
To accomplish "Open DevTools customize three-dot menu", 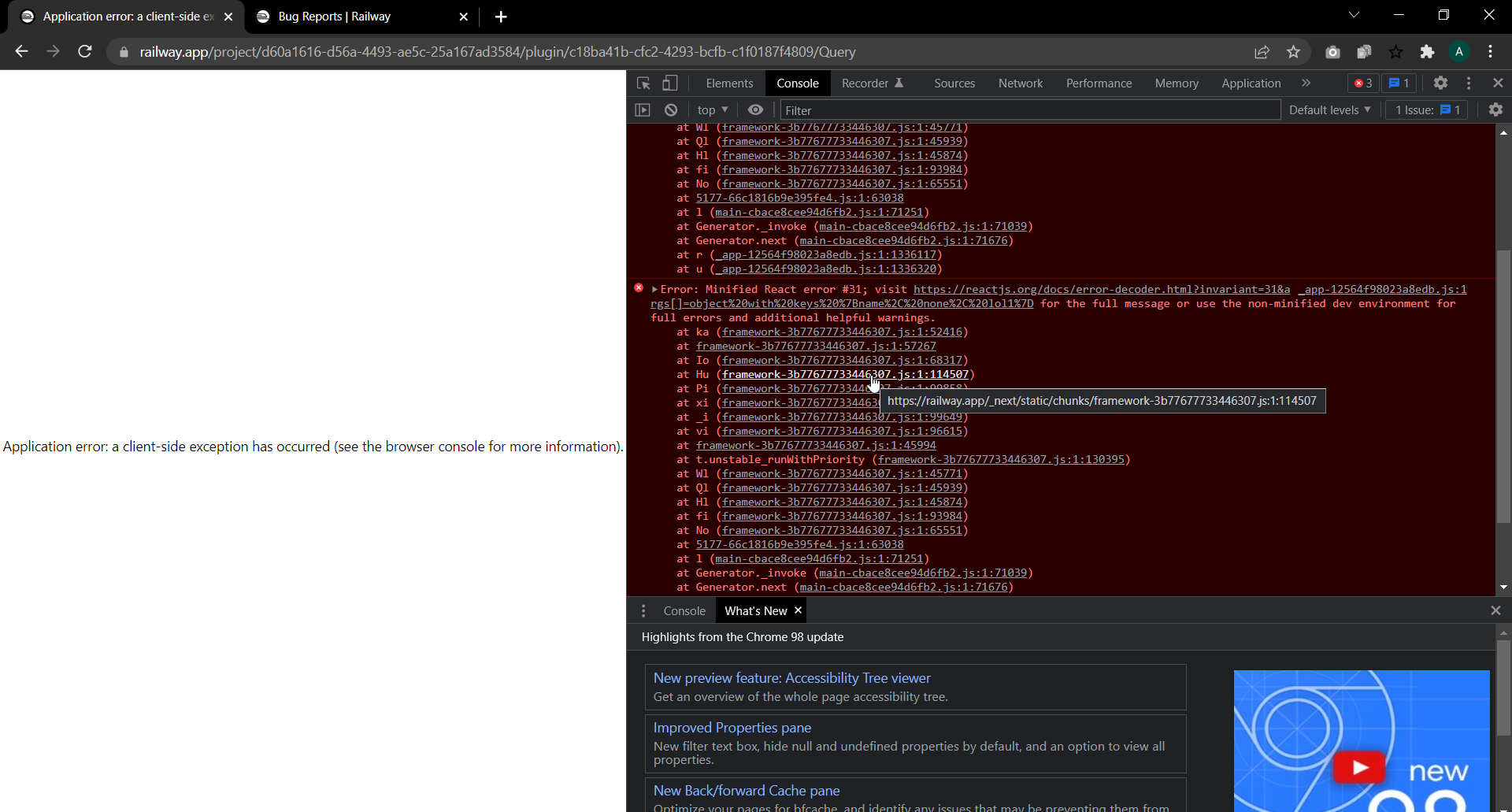I will coord(1469,83).
